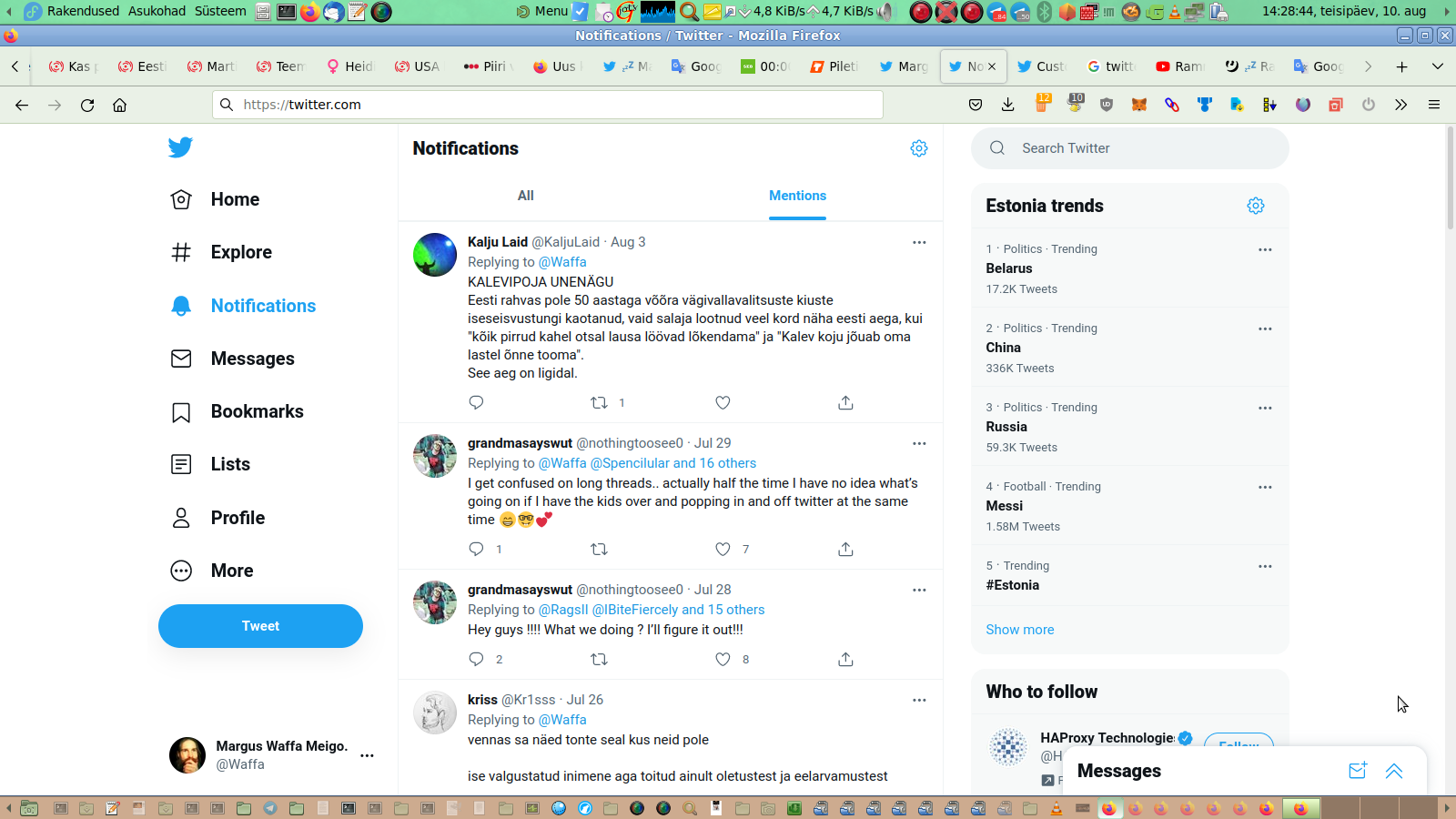Open @RagsII @IBiteFiercely and 15 others link

(x=652, y=610)
